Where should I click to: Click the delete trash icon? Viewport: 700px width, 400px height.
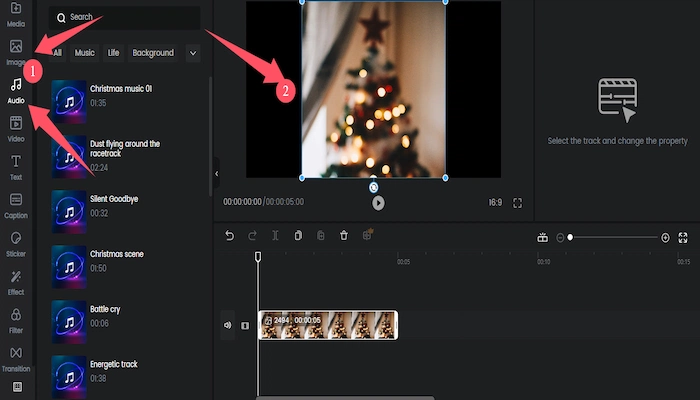point(344,236)
